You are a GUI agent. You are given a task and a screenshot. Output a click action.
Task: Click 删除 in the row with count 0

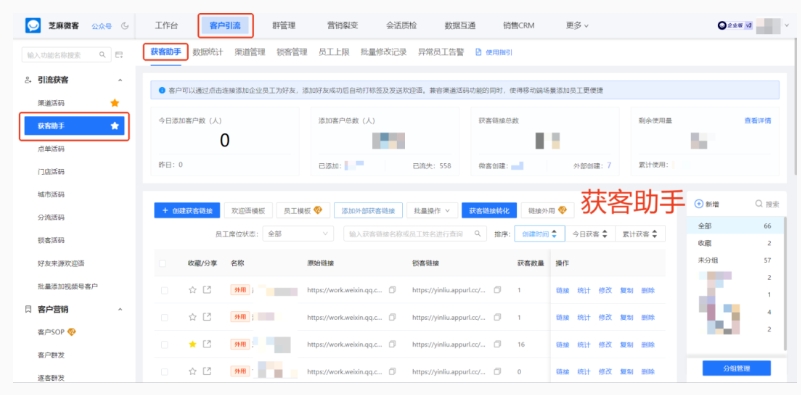pyautogui.click(x=648, y=371)
